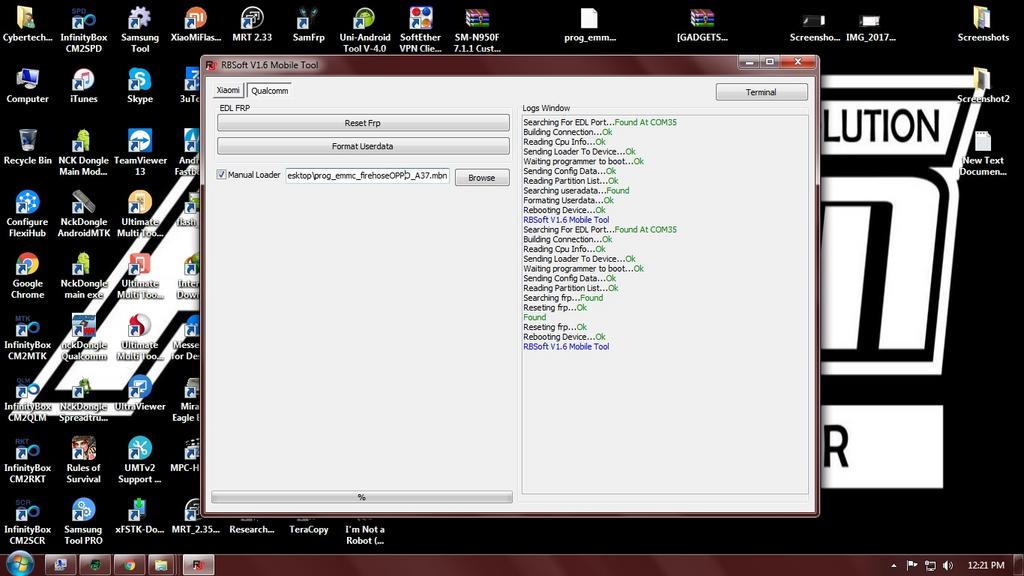Open UMTv2 Support shortcut
The width and height of the screenshot is (1024, 576).
pos(140,460)
